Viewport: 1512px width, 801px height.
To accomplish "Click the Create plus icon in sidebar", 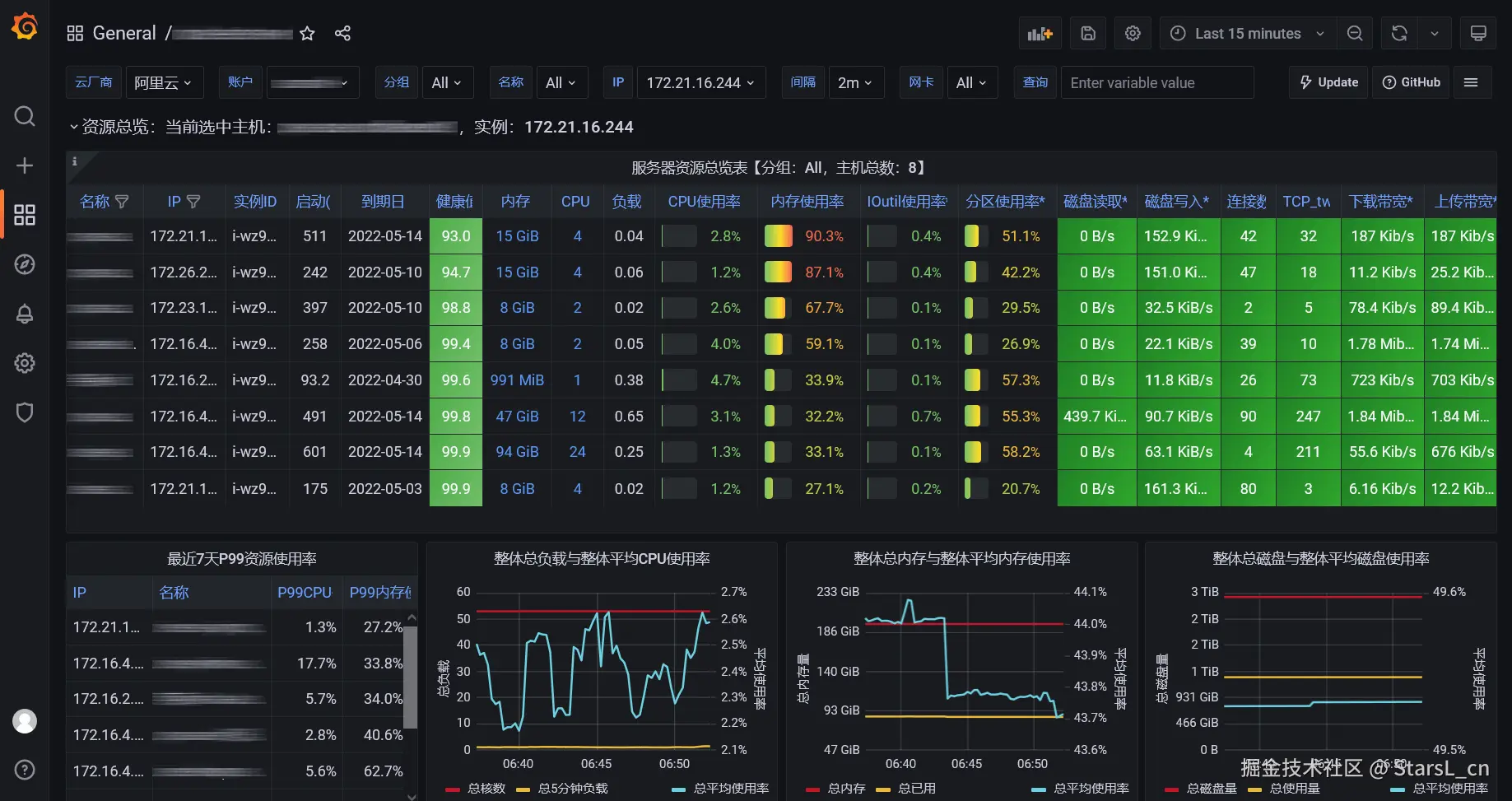I will click(x=25, y=165).
